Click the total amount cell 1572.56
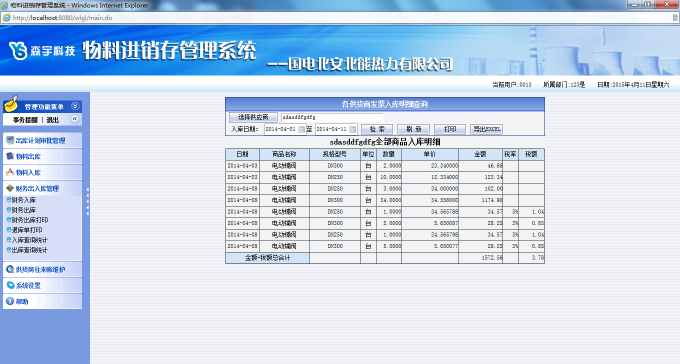Image resolution: width=680 pixels, height=364 pixels. click(480, 258)
